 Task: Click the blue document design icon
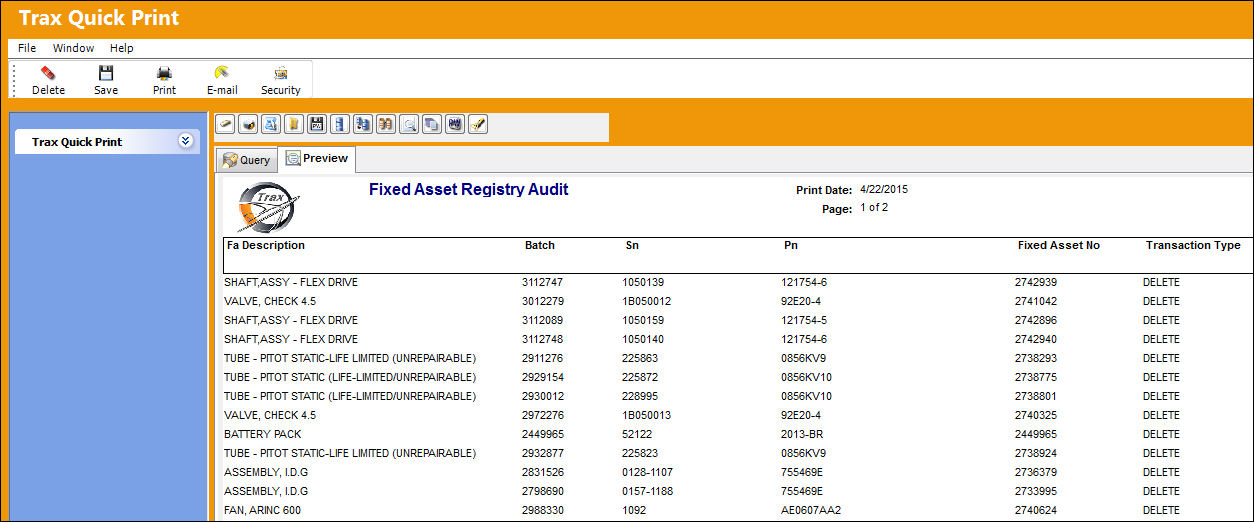pos(272,125)
